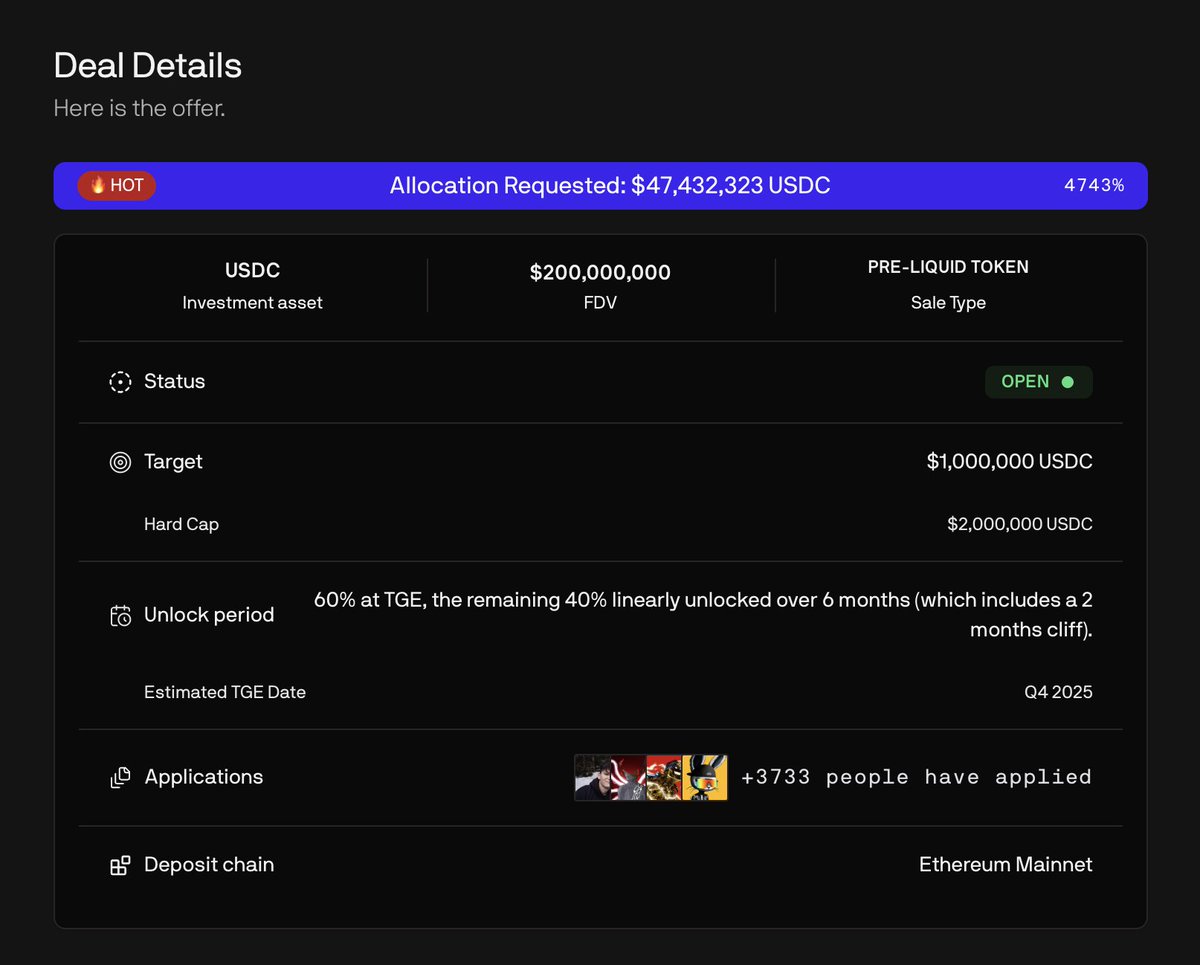Expand the applicants list
Image resolution: width=1200 pixels, height=965 pixels.
(x=650, y=776)
